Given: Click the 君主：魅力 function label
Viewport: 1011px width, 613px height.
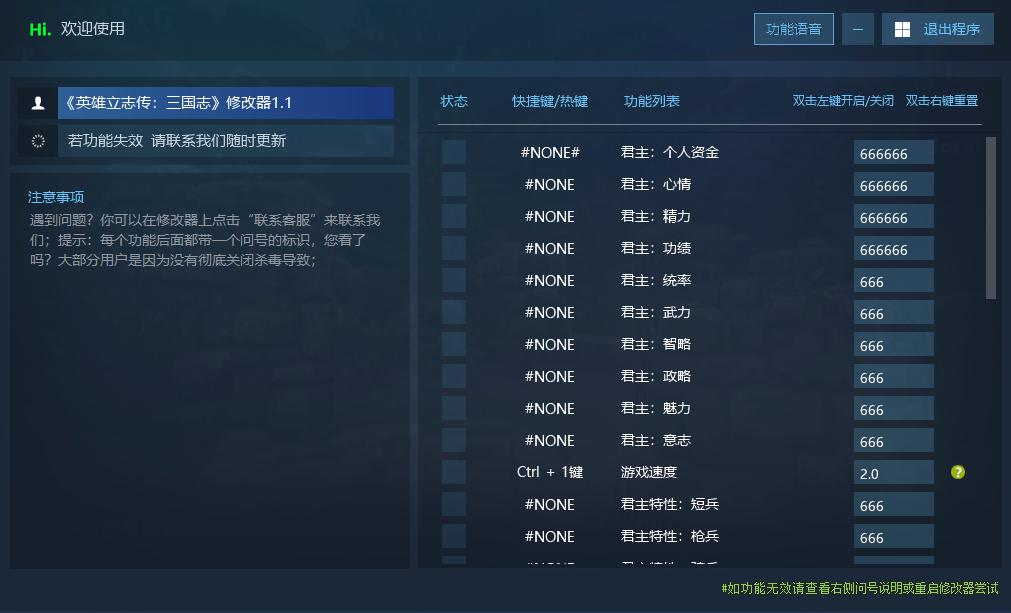Looking at the screenshot, I should click(x=655, y=408).
